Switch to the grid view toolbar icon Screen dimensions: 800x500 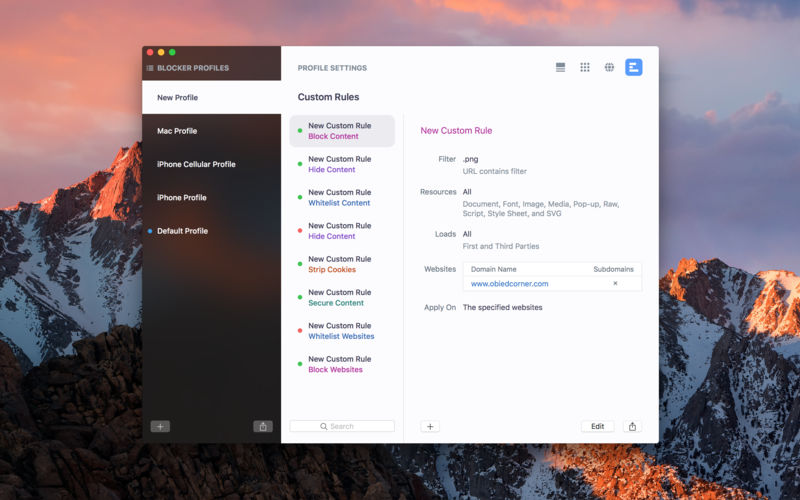pyautogui.click(x=585, y=67)
